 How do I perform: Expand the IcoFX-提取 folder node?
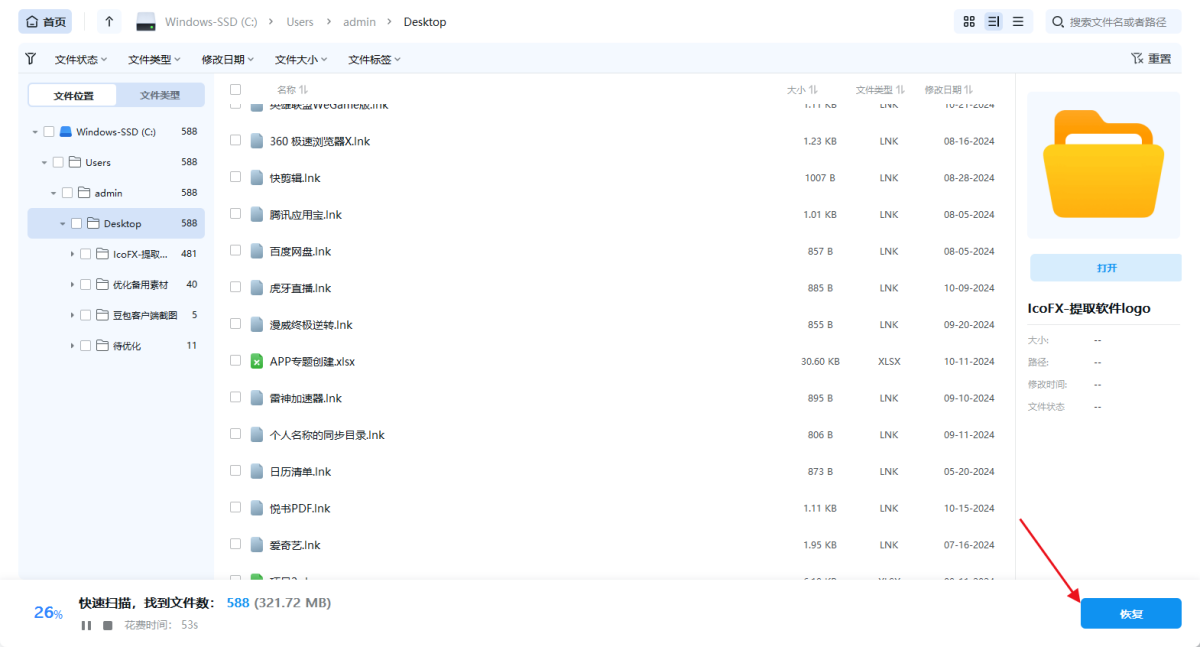point(72,254)
